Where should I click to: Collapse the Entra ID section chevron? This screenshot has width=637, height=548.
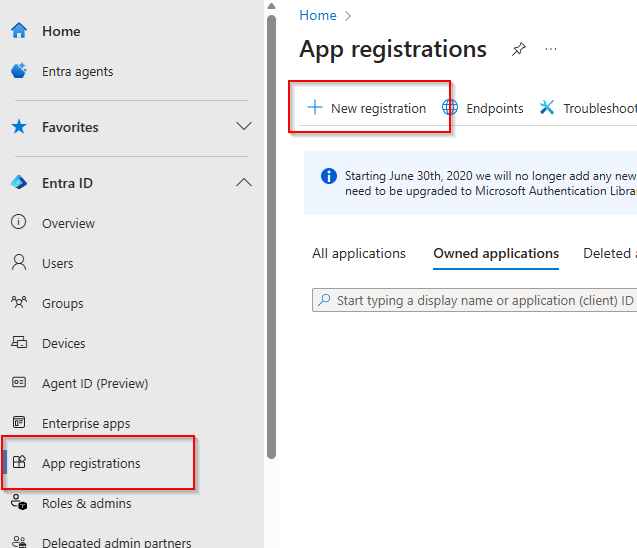tap(243, 183)
